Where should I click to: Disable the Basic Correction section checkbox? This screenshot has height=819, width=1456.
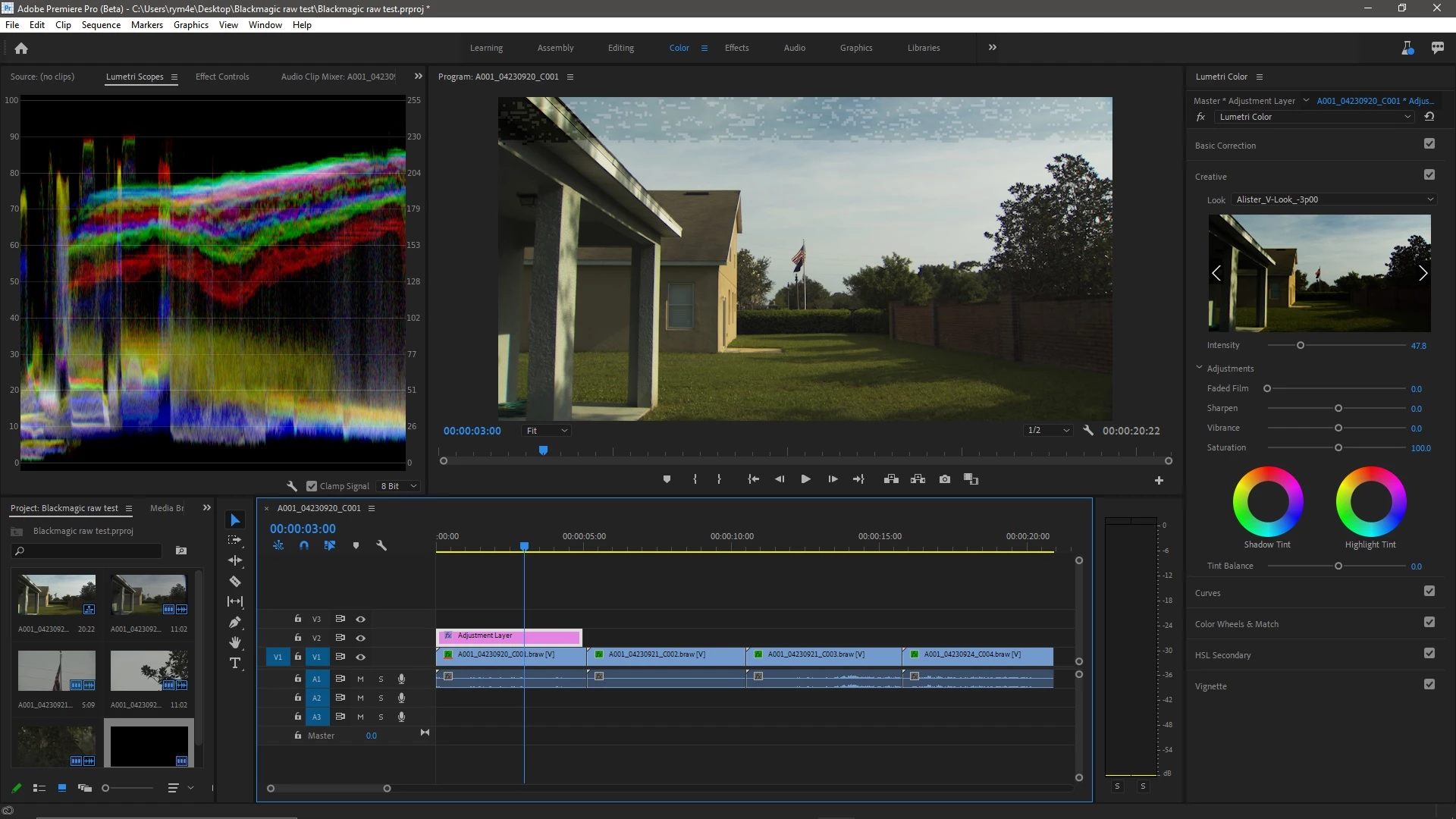[x=1429, y=144]
